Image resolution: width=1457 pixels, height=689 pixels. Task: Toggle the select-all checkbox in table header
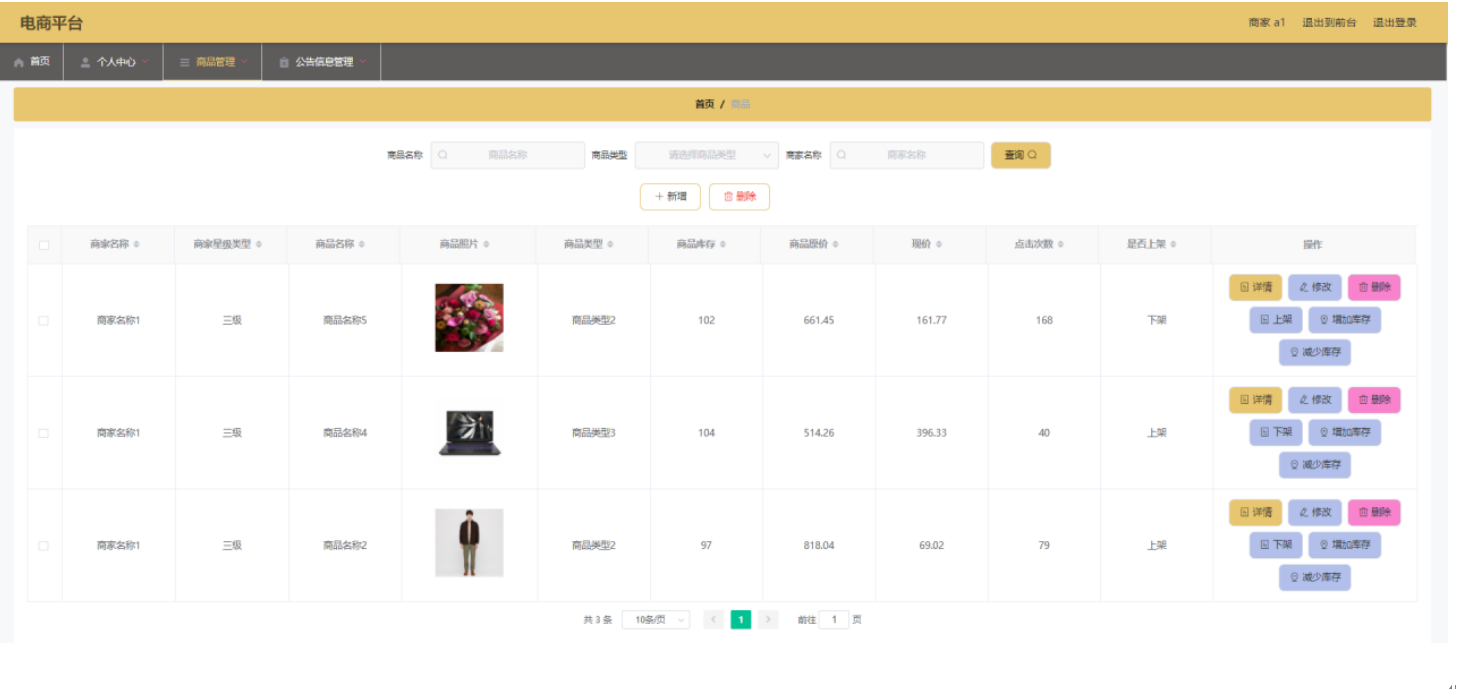click(43, 245)
